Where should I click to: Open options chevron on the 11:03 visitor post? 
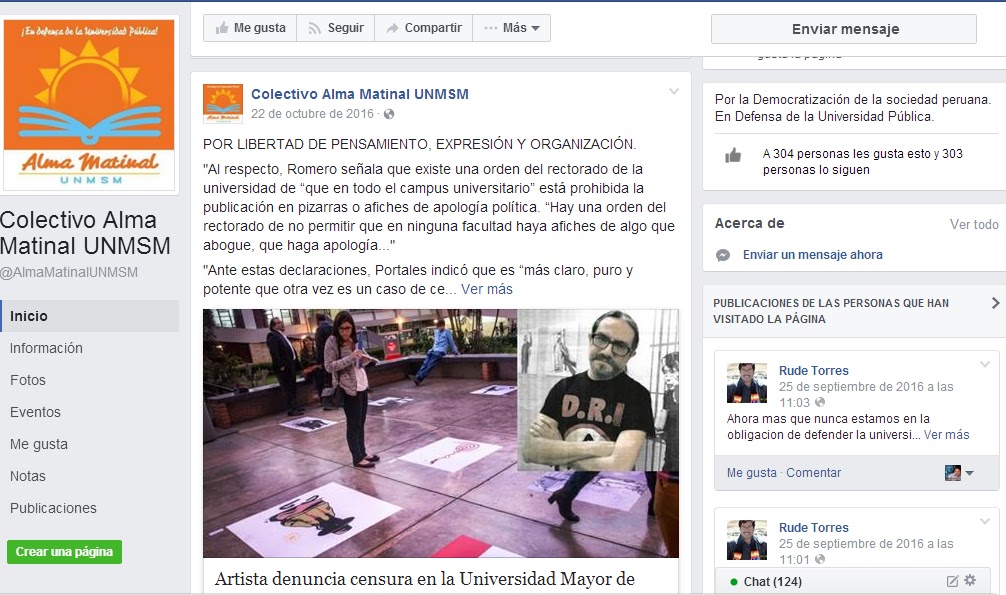(x=985, y=365)
